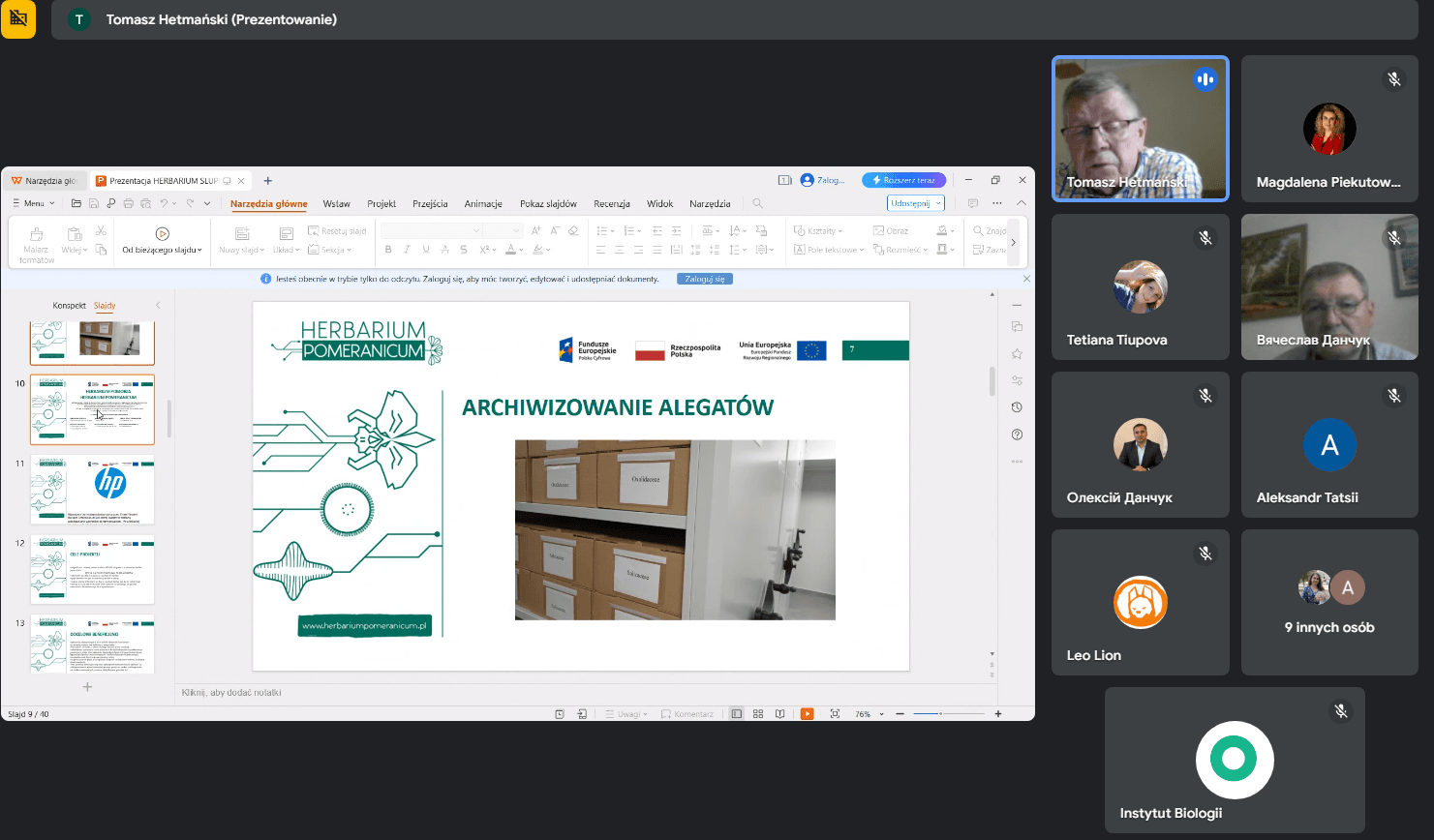Click the Italic formatting icon
The width and height of the screenshot is (1434, 840).
click(407, 250)
